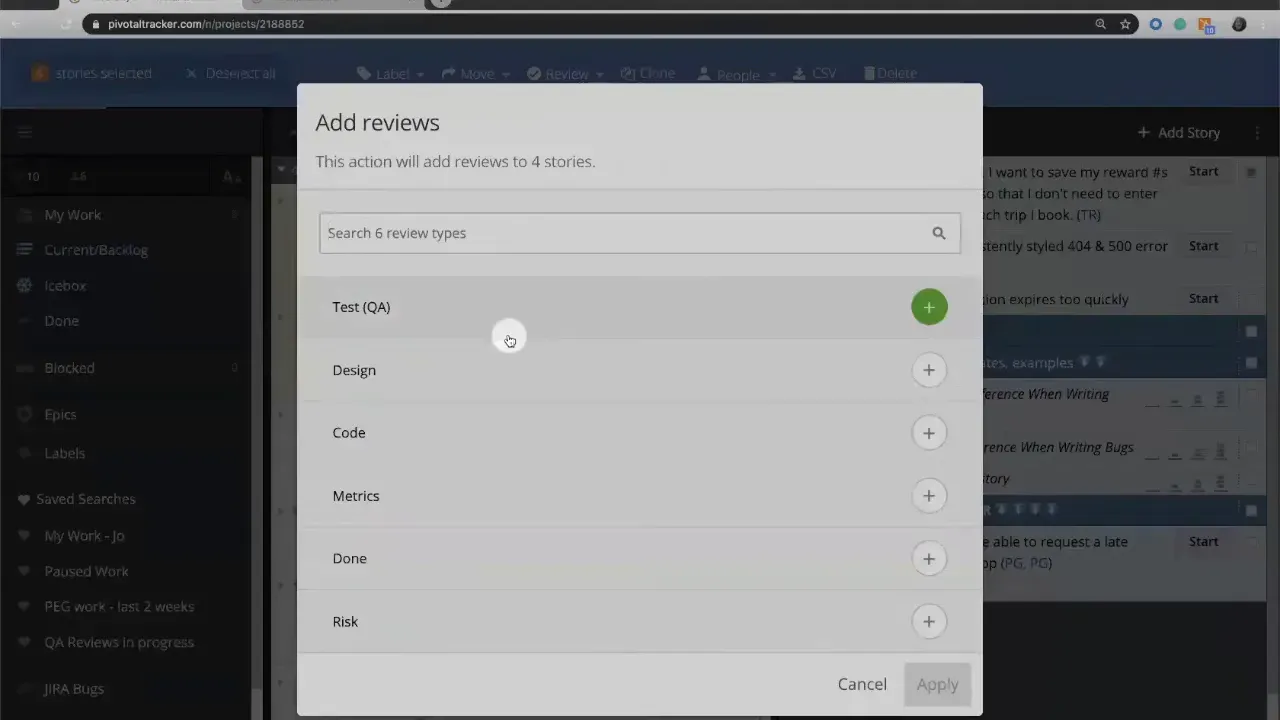
Task: Open the Icebox panel in the sidebar
Action: [65, 285]
